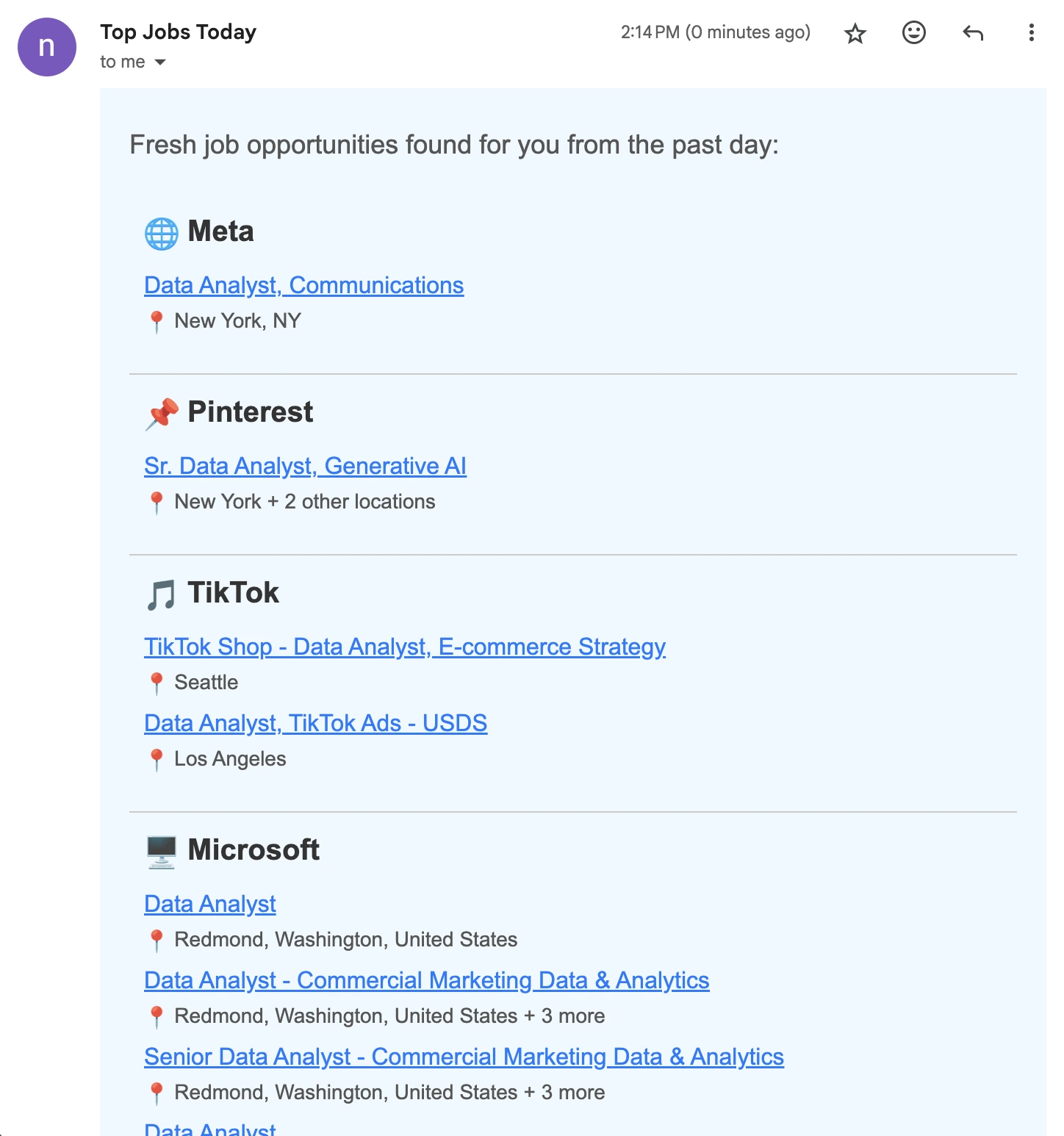This screenshot has width=1064, height=1136.
Task: Open the TikTok Shop E-commerce Strategy job
Action: [404, 647]
